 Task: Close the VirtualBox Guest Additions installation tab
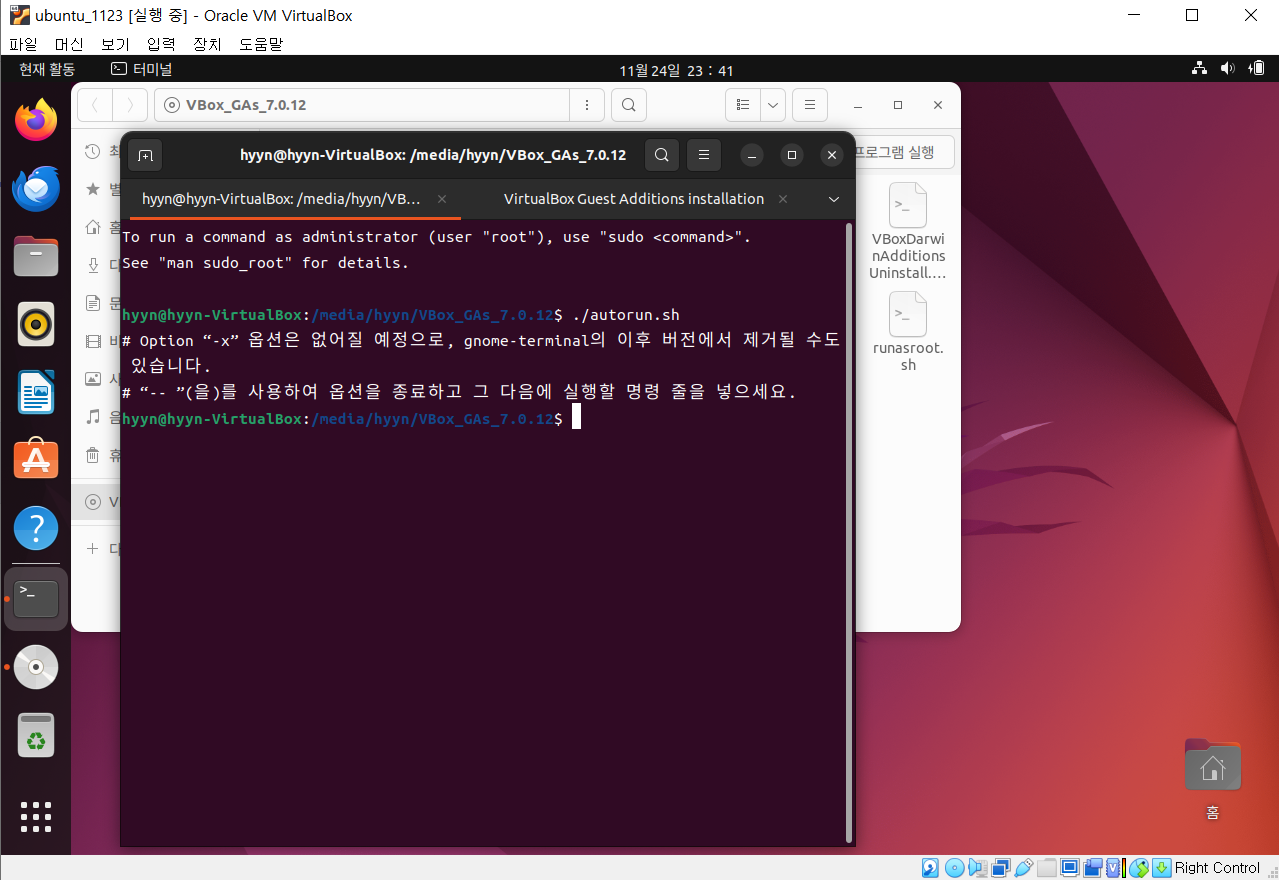tap(784, 199)
